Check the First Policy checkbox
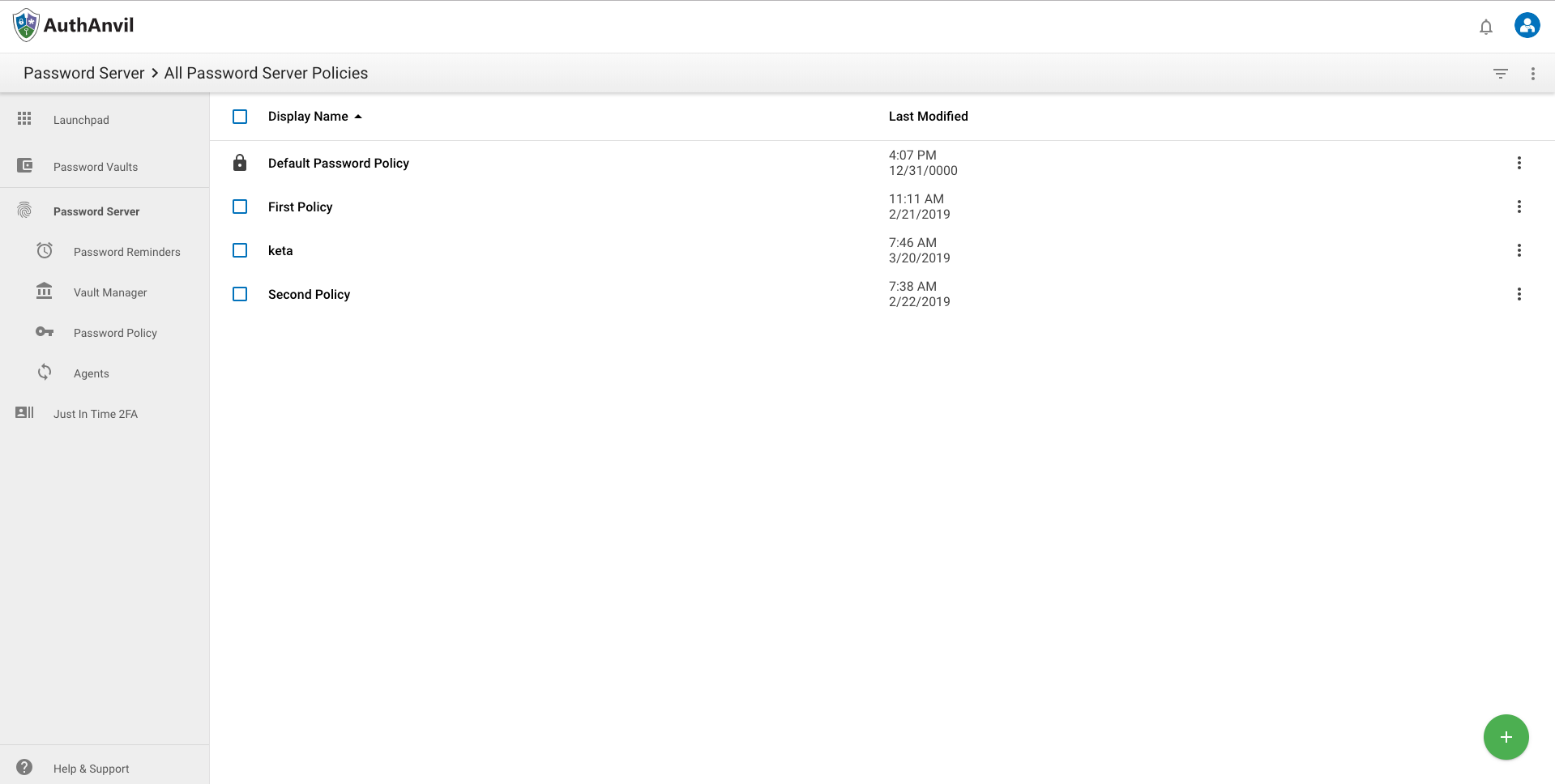 240,207
